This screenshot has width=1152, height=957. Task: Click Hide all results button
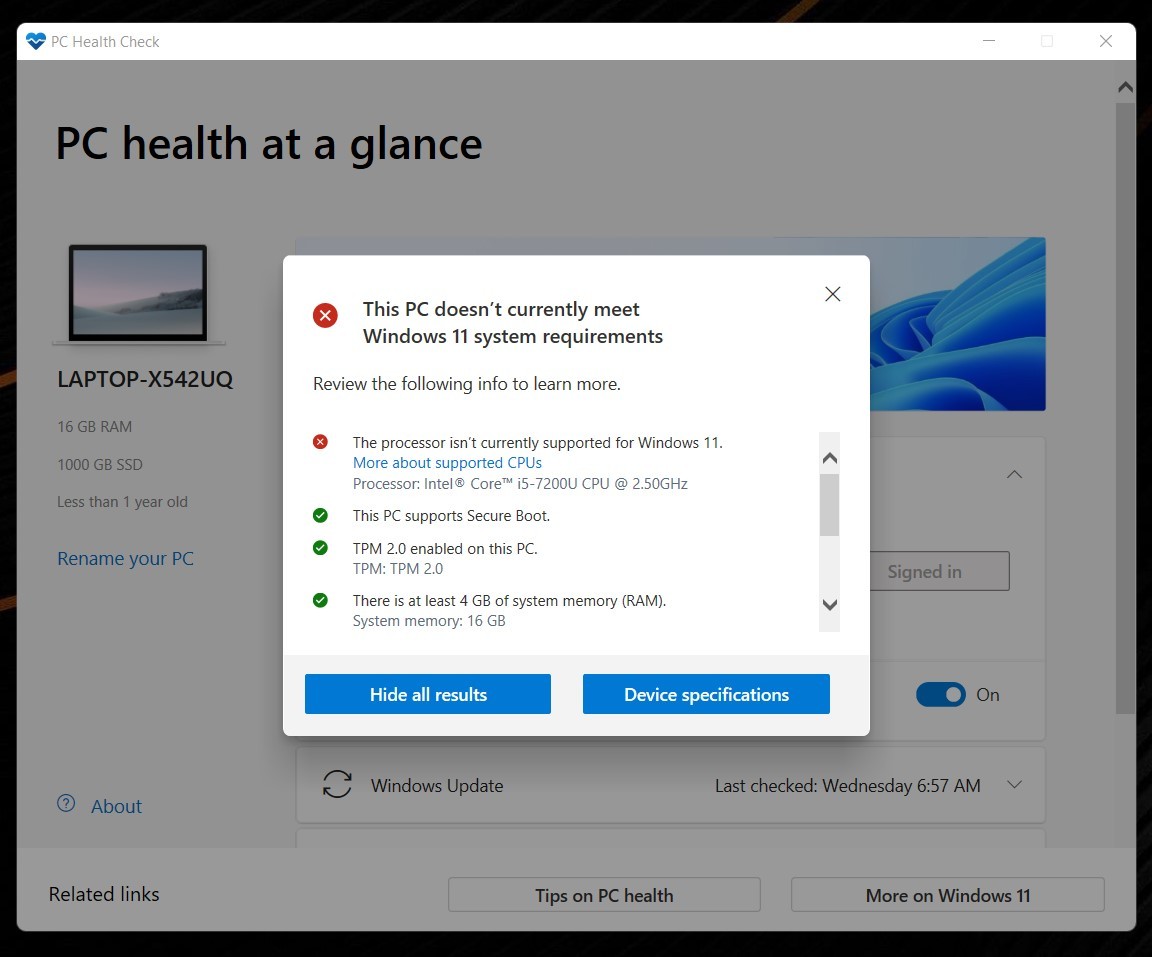(428, 694)
